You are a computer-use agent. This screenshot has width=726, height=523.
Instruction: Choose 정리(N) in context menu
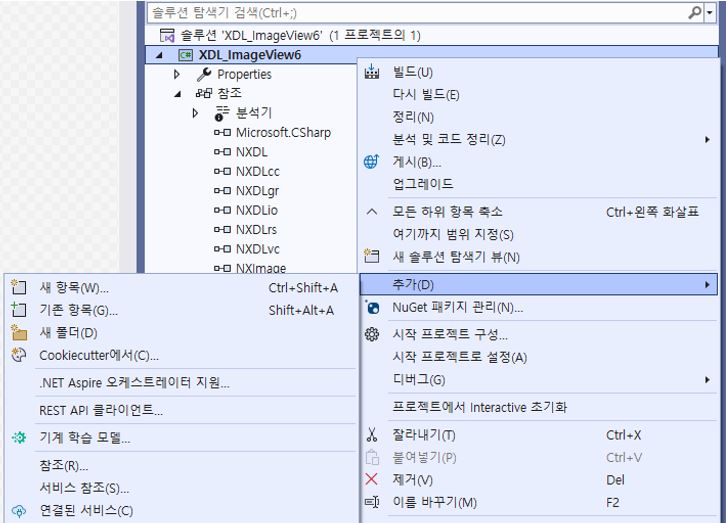(x=413, y=117)
